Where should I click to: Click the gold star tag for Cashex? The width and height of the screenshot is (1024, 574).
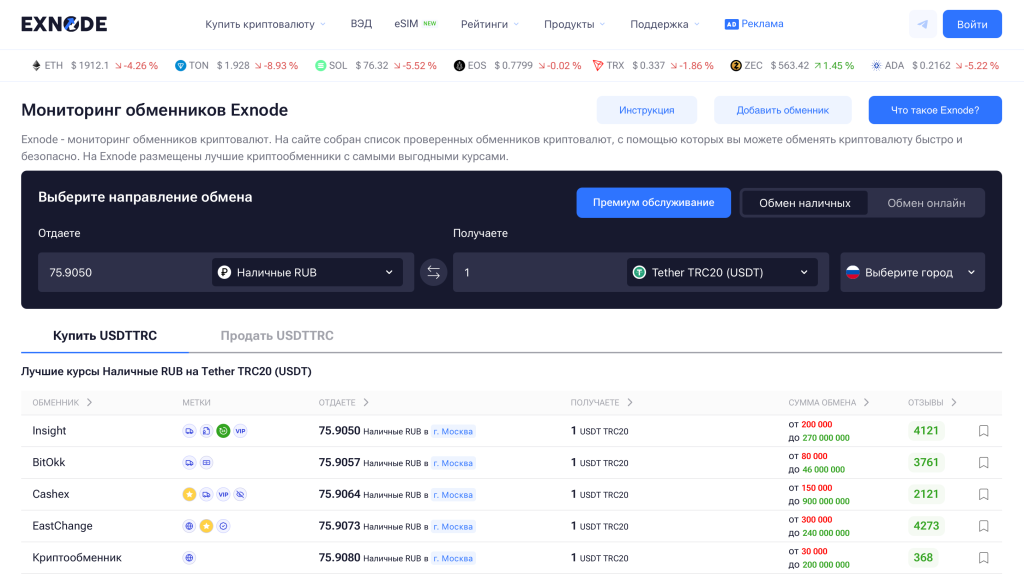[189, 494]
